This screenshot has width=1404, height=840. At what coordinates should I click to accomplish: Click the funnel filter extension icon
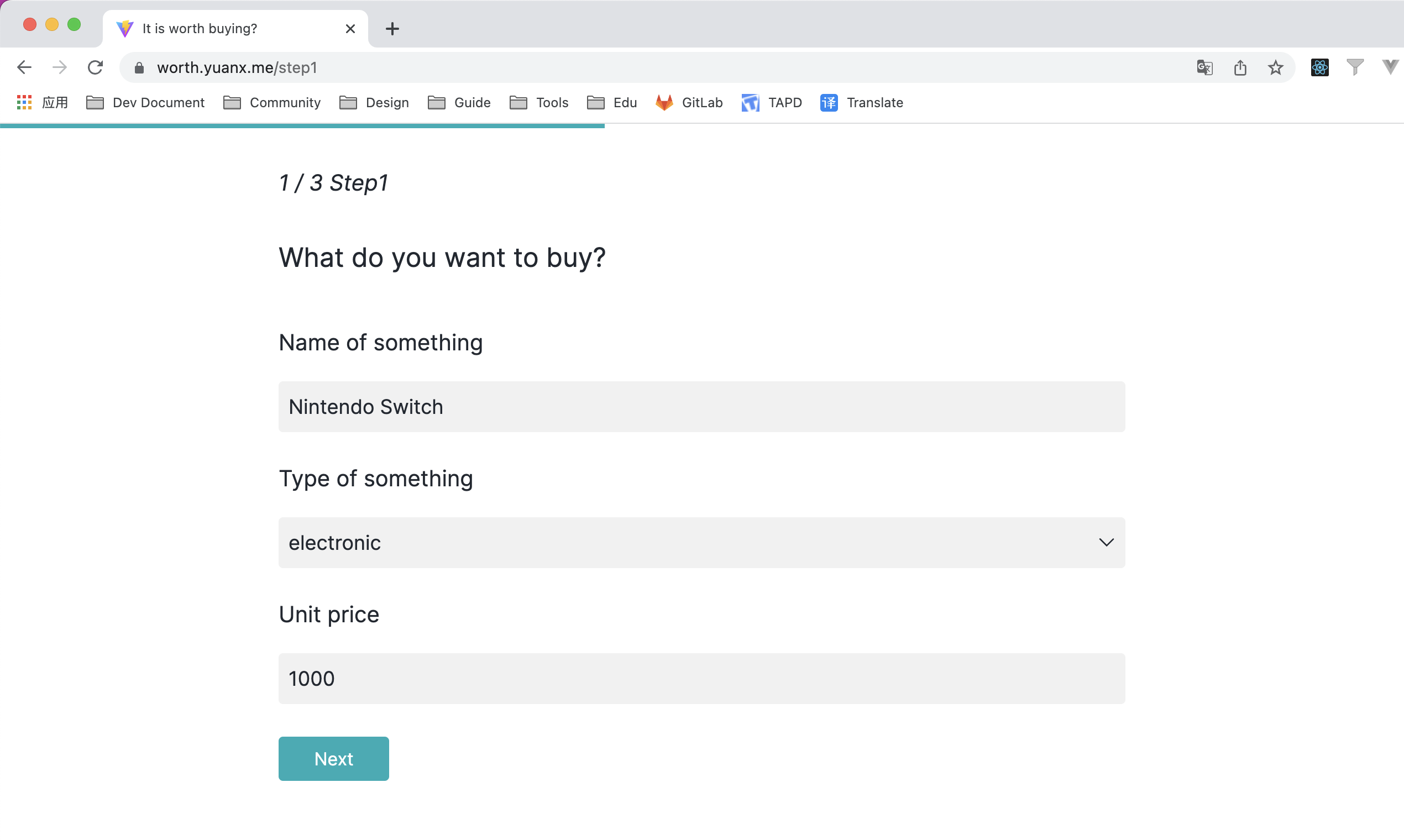pos(1355,67)
